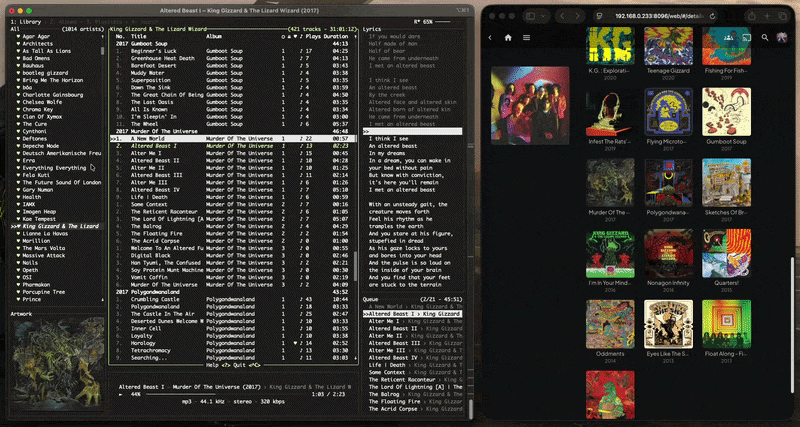The height and width of the screenshot is (427, 800).
Task: Toggle heart next to Architects artist
Action: tap(18, 44)
